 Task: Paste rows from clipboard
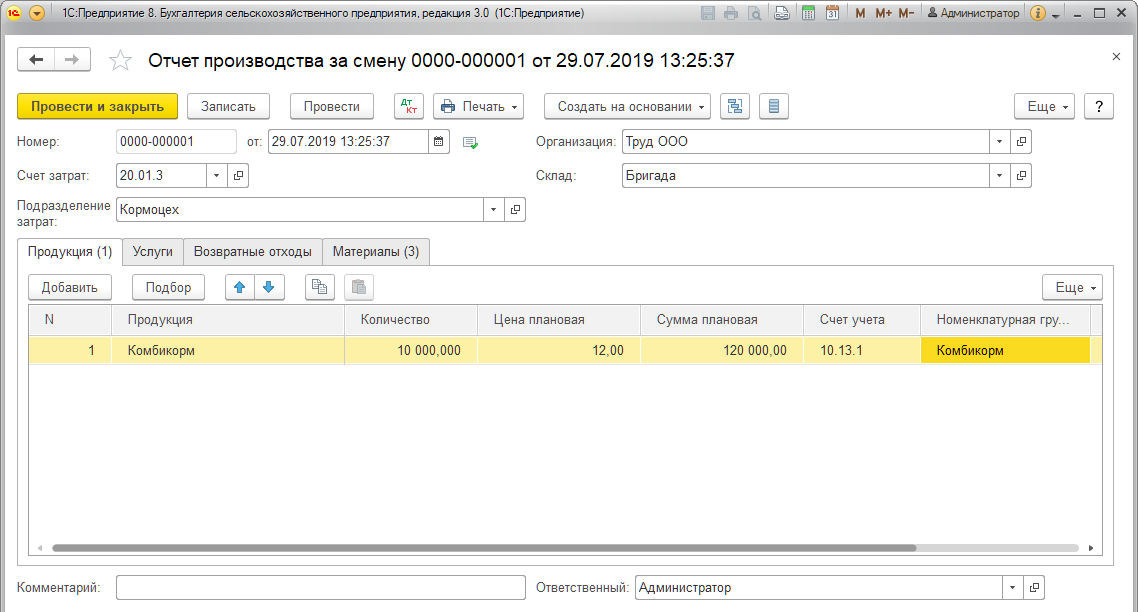pyautogui.click(x=359, y=287)
